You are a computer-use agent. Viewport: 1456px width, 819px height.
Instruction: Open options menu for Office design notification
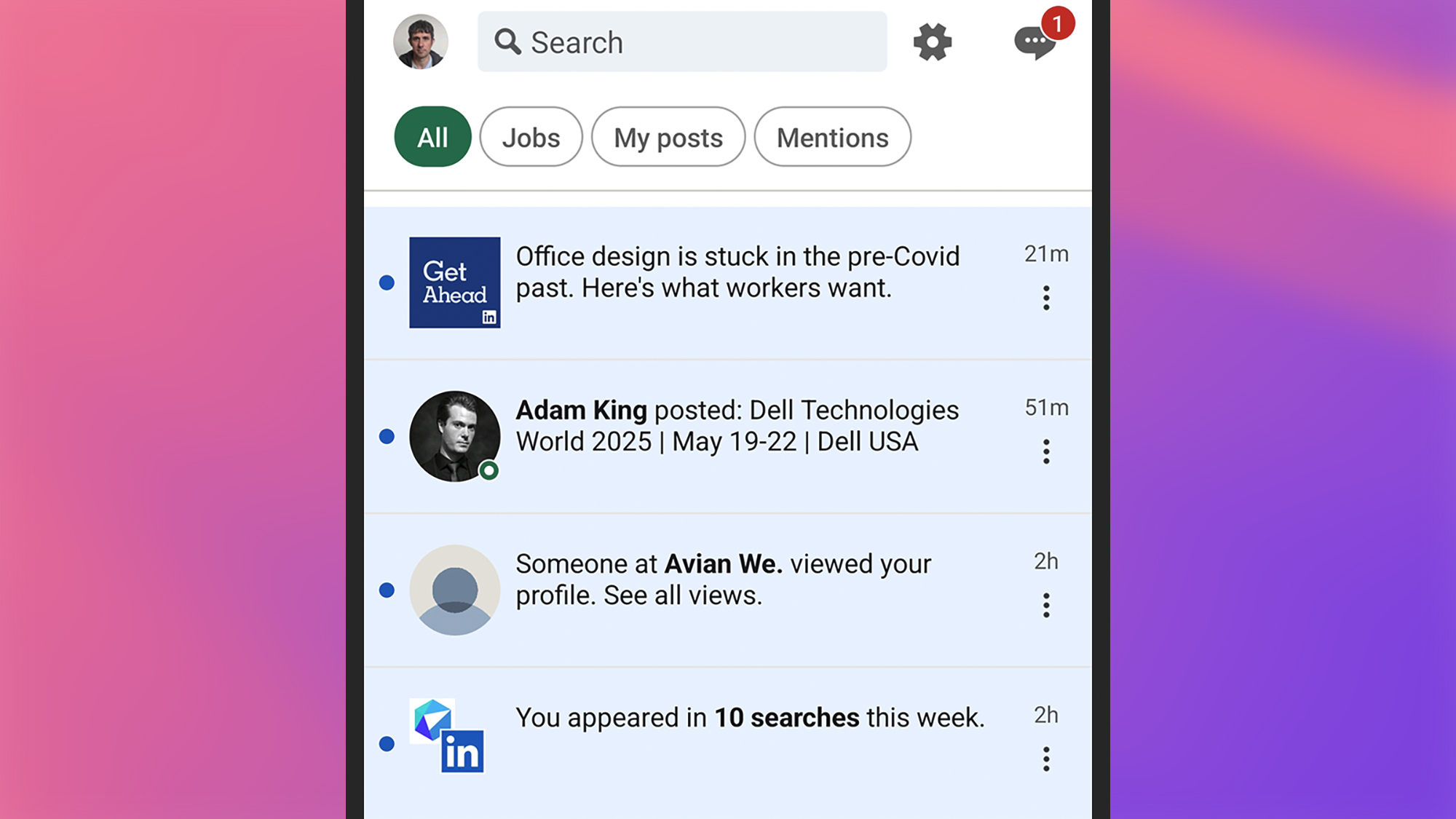point(1046,298)
